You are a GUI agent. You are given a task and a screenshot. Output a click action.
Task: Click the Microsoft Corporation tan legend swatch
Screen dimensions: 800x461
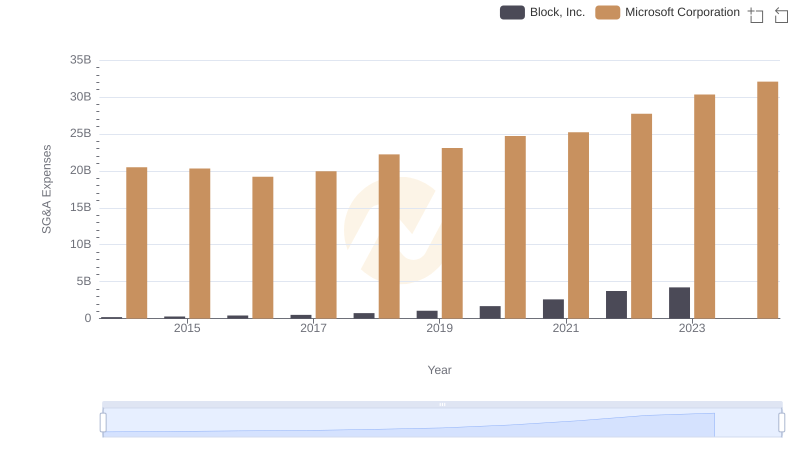(x=608, y=12)
